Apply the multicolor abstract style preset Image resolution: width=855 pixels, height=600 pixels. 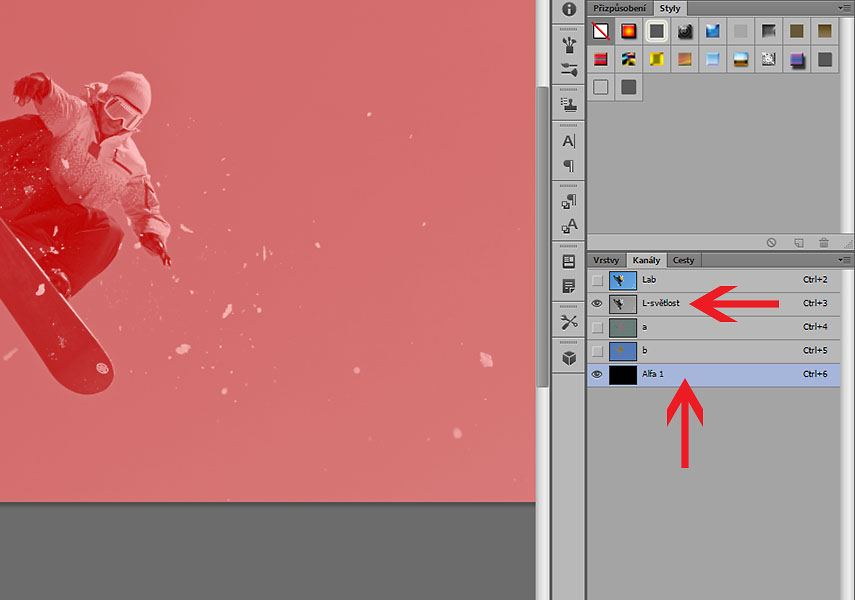(629, 59)
